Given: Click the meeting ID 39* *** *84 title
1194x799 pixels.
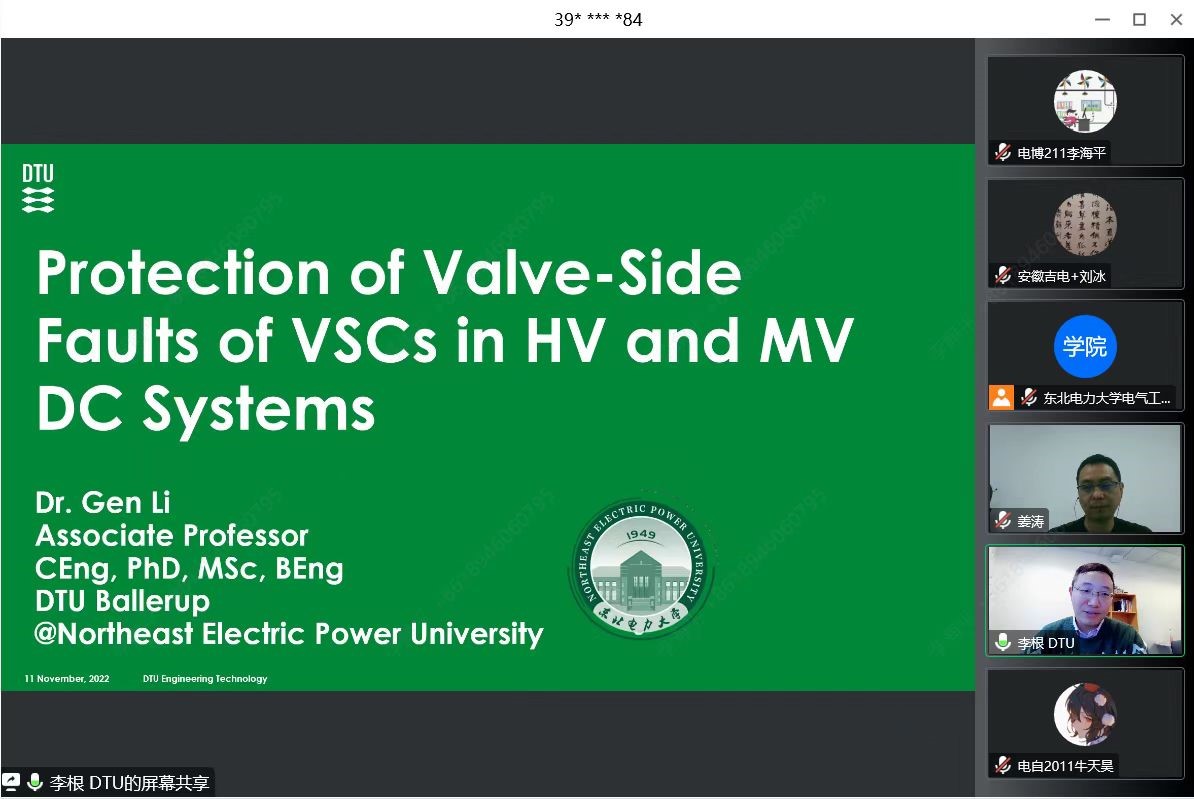Looking at the screenshot, I should (598, 19).
